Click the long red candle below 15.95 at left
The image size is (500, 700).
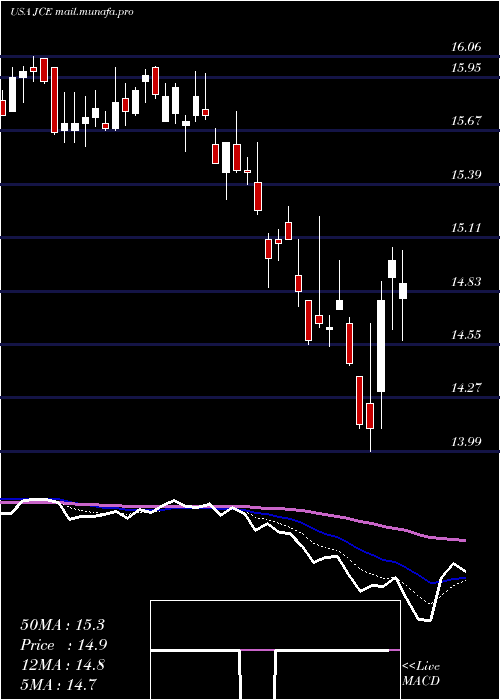(x=54, y=100)
